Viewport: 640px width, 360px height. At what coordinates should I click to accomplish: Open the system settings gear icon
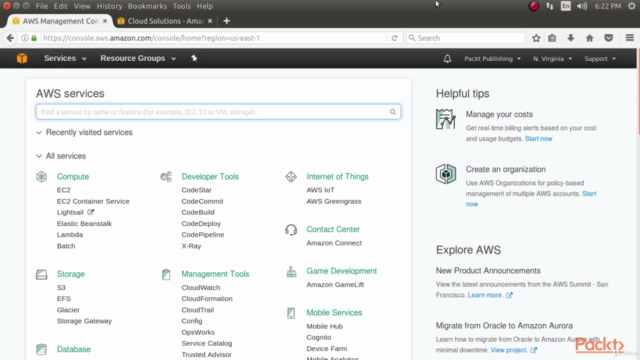[x=632, y=6]
